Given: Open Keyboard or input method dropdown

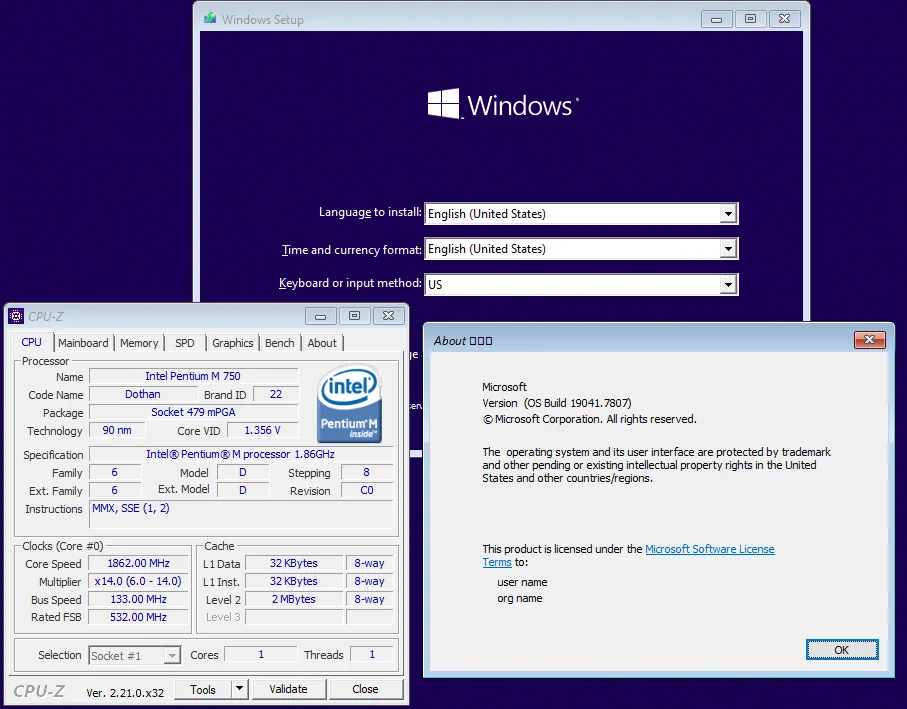Looking at the screenshot, I should pyautogui.click(x=728, y=285).
